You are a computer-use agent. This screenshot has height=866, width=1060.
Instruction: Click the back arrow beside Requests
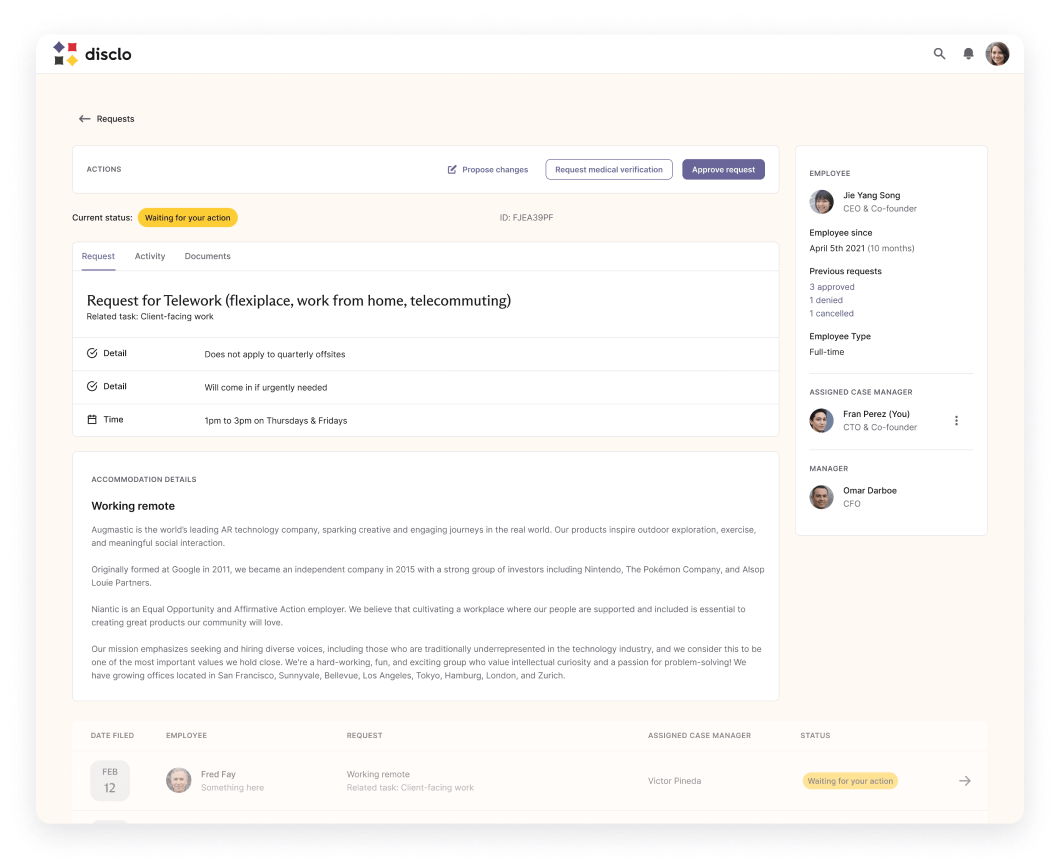[x=85, y=119]
